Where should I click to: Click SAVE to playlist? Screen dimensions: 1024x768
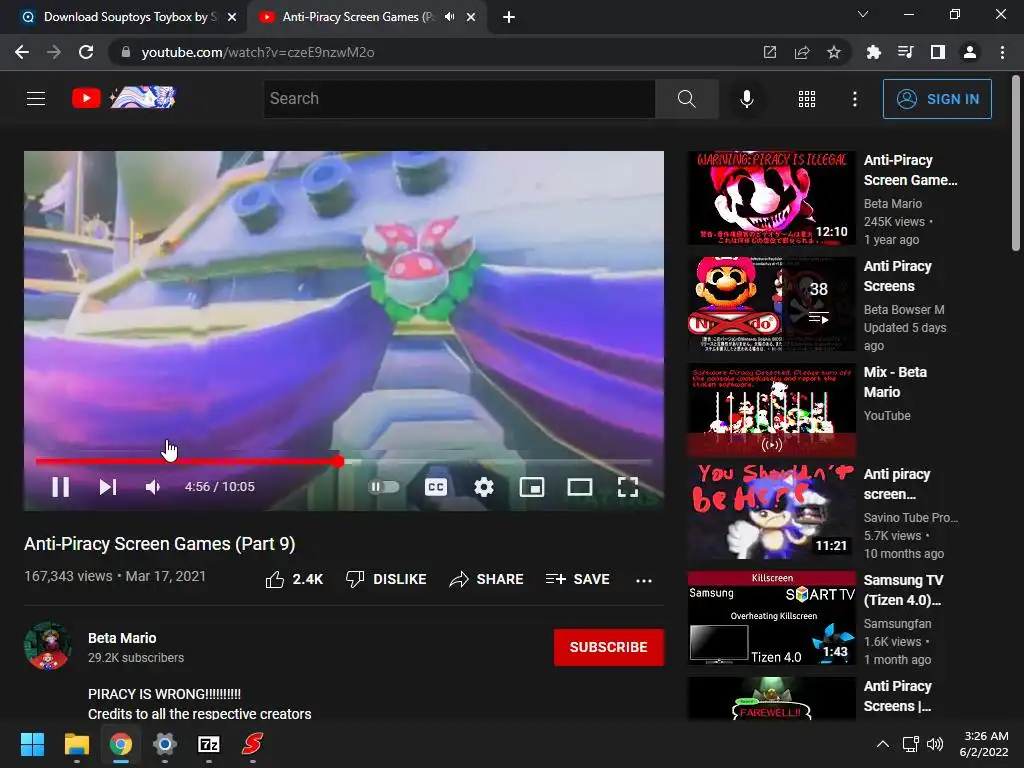pos(578,579)
